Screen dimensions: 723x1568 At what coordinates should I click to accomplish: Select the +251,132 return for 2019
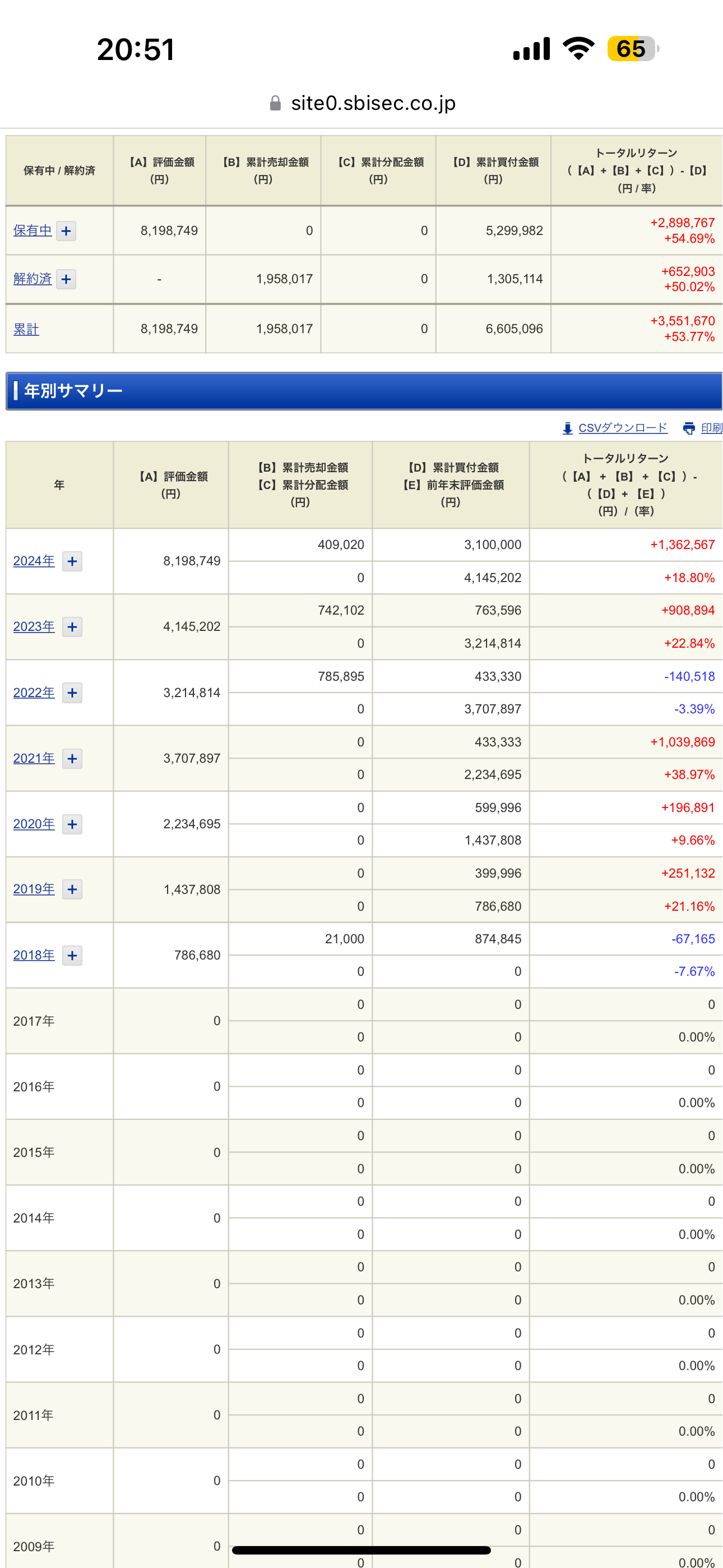point(688,873)
